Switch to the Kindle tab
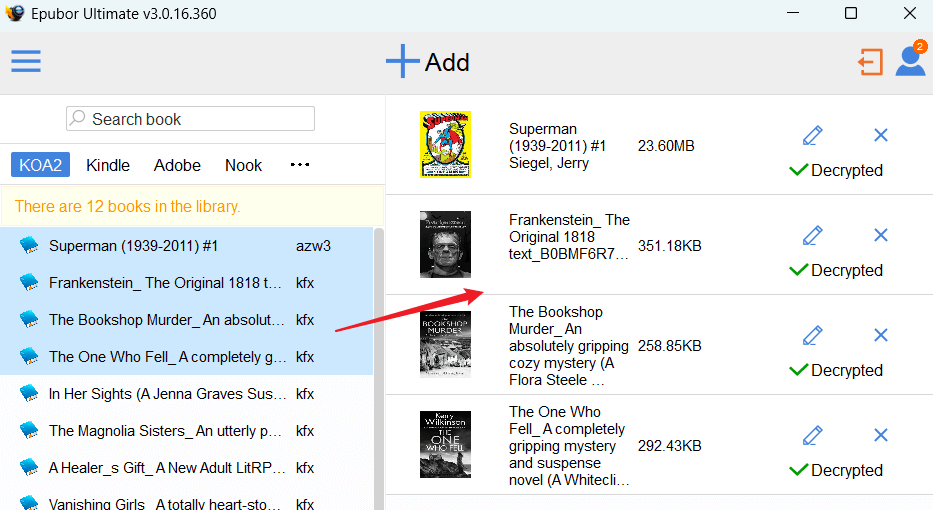Image resolution: width=933 pixels, height=510 pixels. 108,165
